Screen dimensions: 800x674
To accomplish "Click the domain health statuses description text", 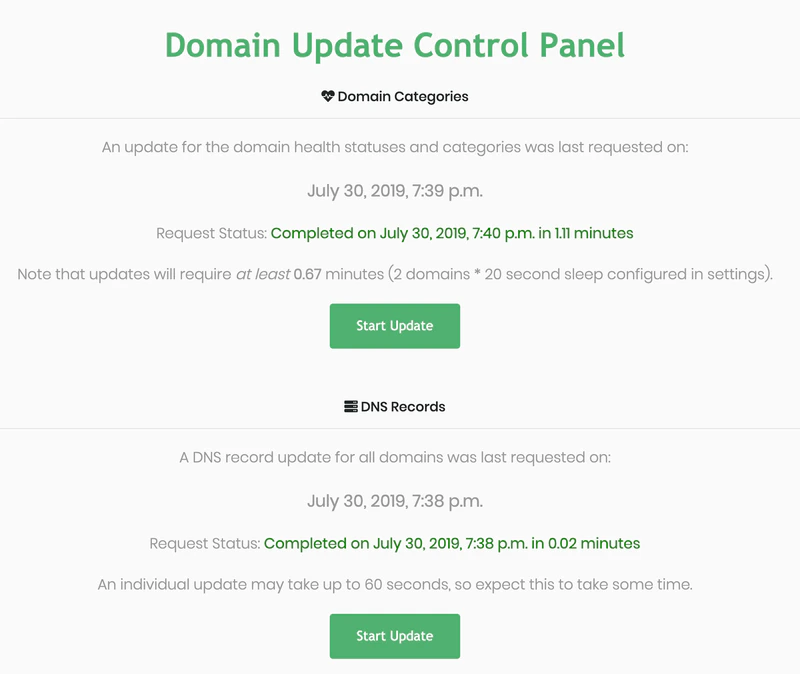I will 395,147.
